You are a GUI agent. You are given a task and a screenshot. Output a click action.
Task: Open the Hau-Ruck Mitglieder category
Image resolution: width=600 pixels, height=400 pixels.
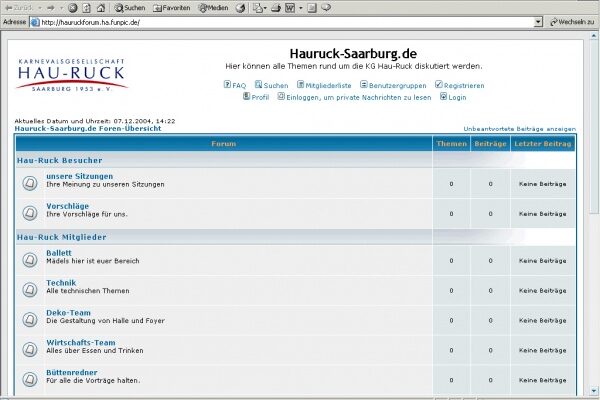tap(61, 237)
